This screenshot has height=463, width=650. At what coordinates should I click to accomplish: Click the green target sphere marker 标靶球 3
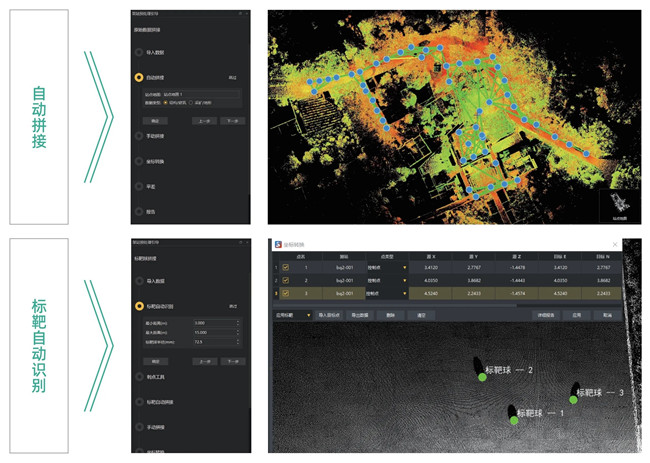click(572, 399)
